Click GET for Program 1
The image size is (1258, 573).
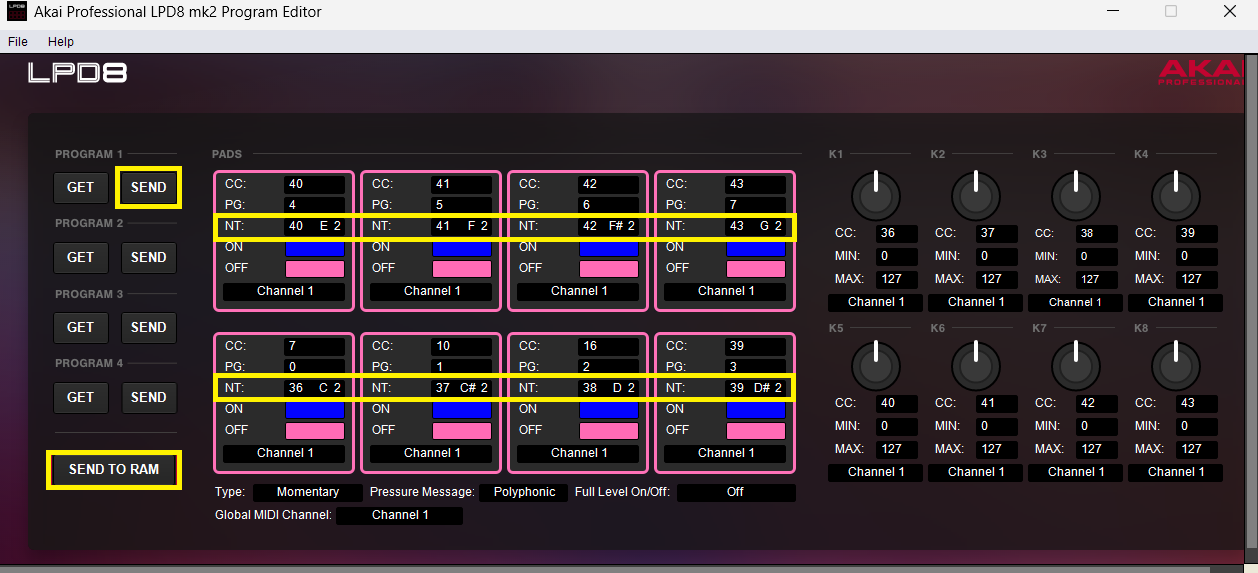[81, 187]
